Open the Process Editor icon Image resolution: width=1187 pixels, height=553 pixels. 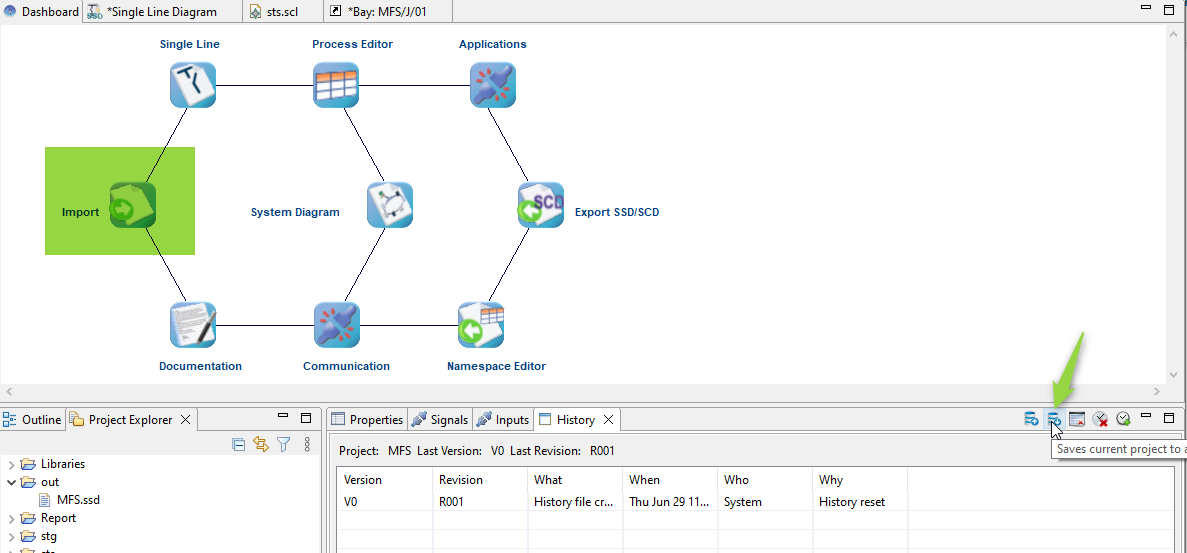(335, 85)
